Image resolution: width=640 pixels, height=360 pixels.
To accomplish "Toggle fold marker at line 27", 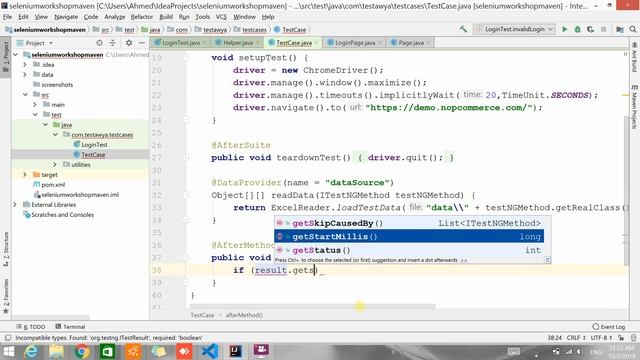I will [x=185, y=158].
